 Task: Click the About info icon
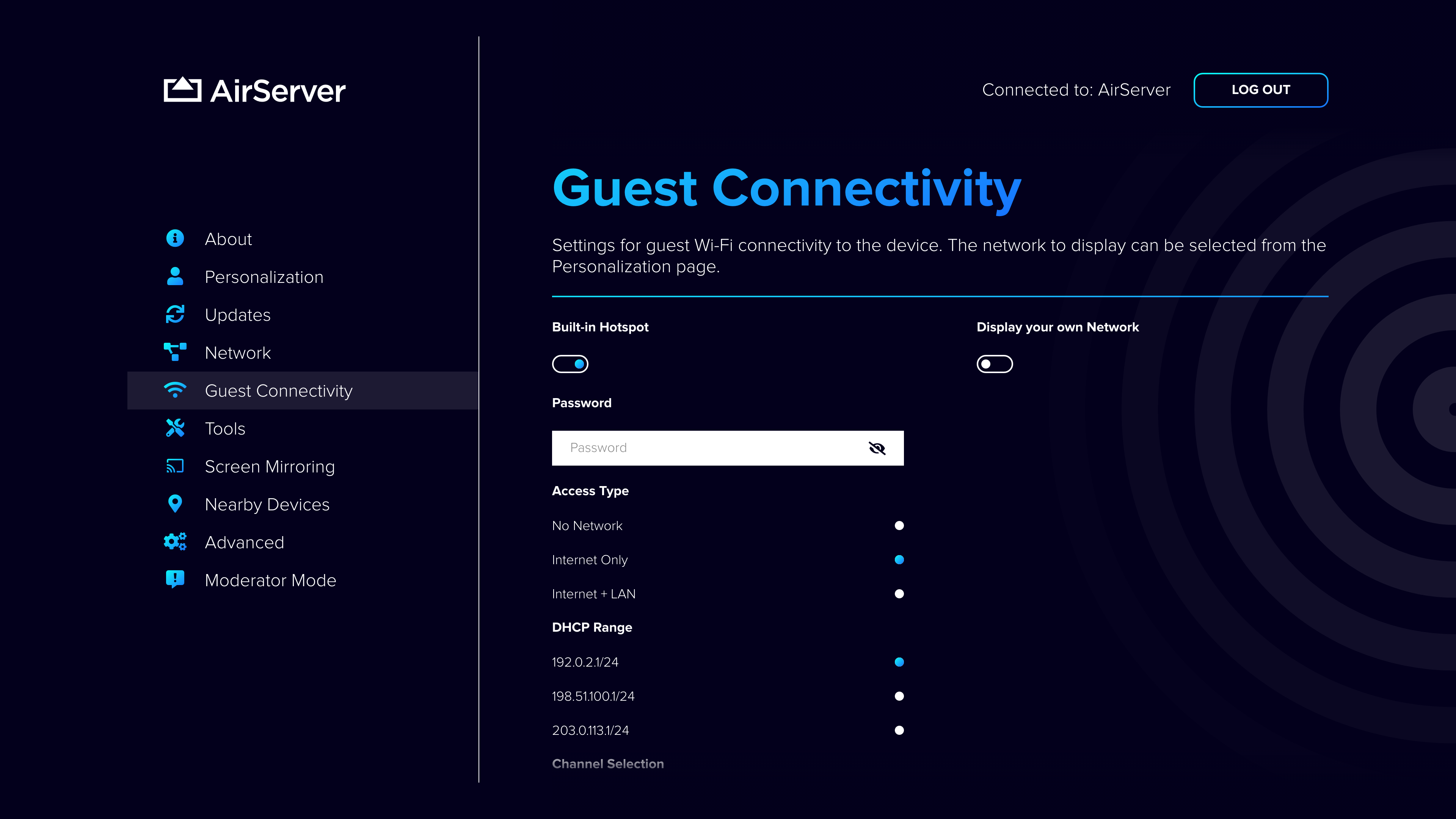coord(175,238)
